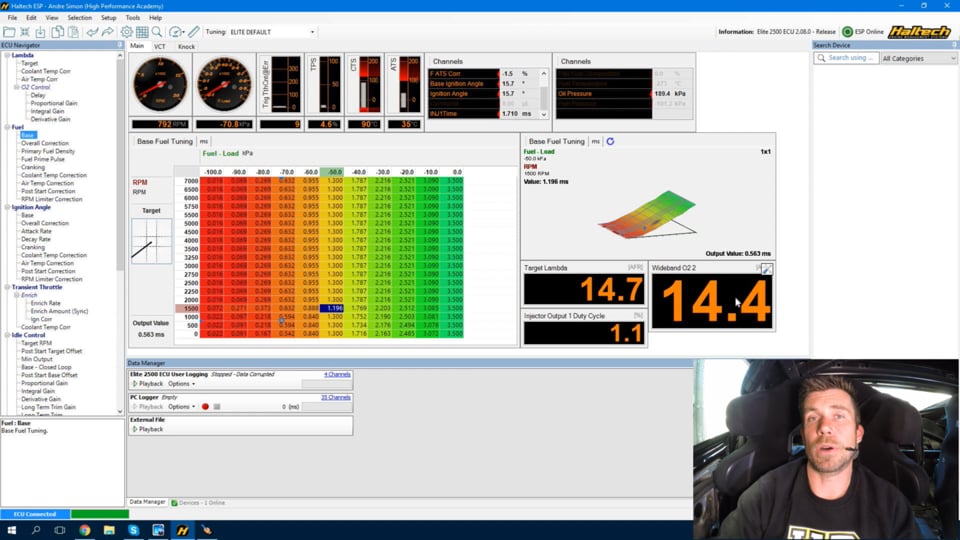960x540 pixels.
Task: Click Playback under External File
Action: tap(148, 430)
